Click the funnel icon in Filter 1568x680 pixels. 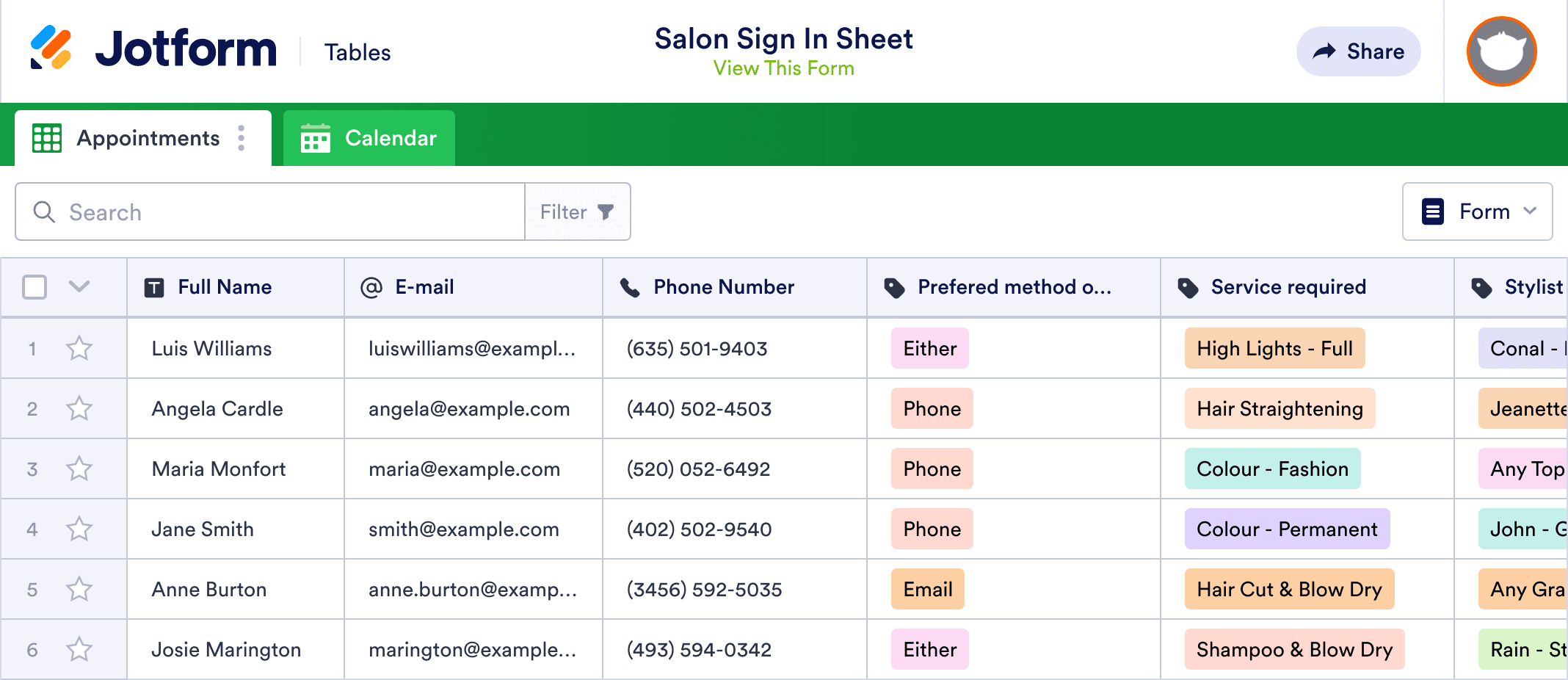[x=606, y=212]
